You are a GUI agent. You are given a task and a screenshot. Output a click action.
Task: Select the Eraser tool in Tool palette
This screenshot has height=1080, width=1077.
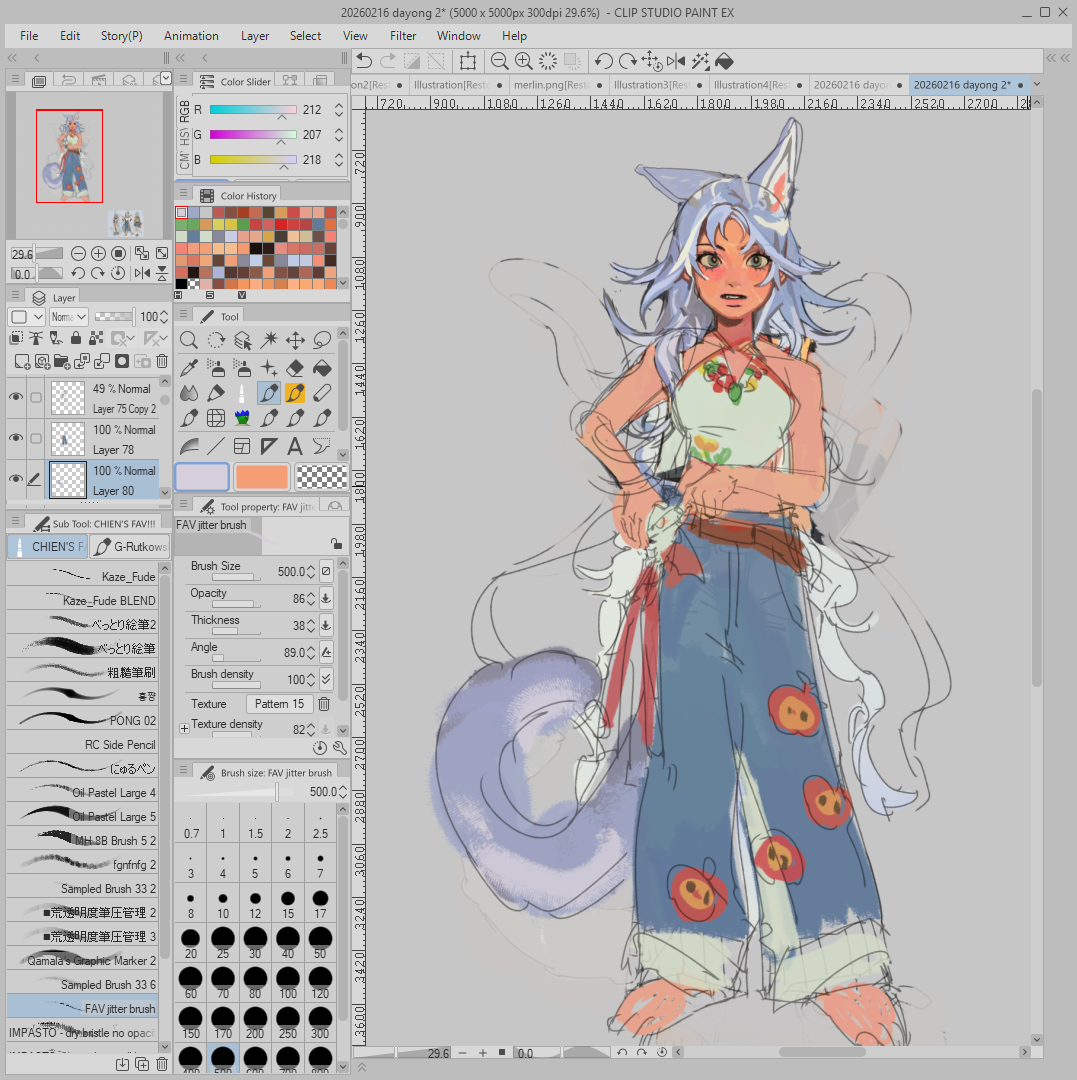[295, 367]
